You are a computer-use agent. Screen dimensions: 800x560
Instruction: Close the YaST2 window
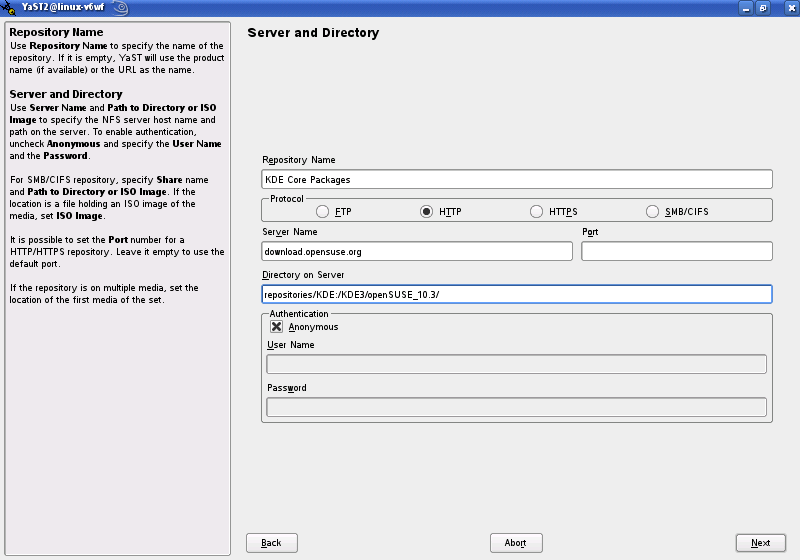[791, 8]
